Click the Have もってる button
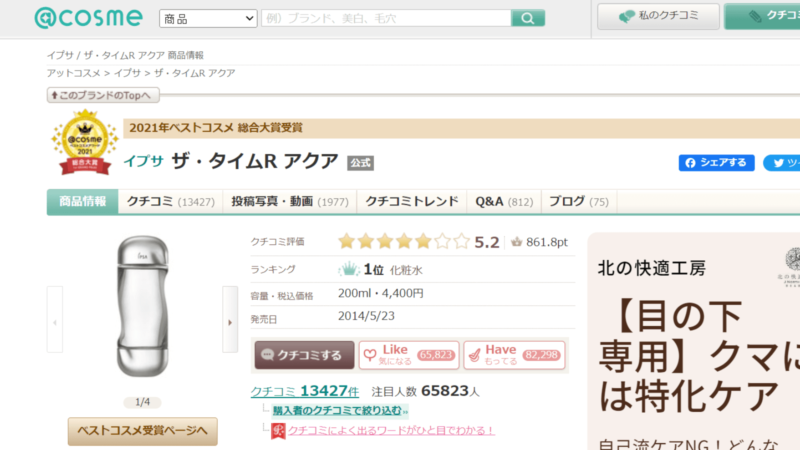Screen dimensions: 800x450 click(514, 355)
